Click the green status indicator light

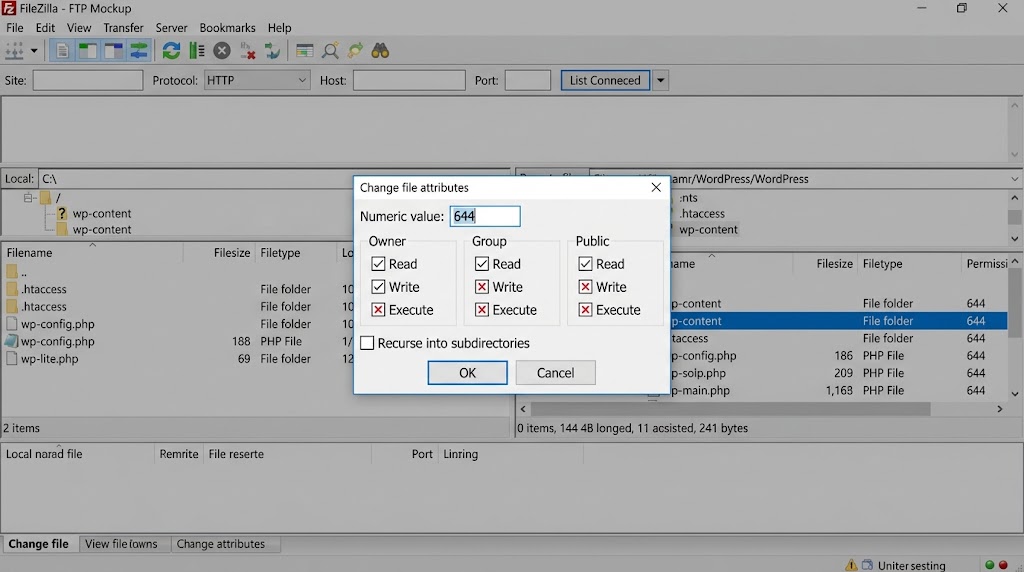point(989,565)
